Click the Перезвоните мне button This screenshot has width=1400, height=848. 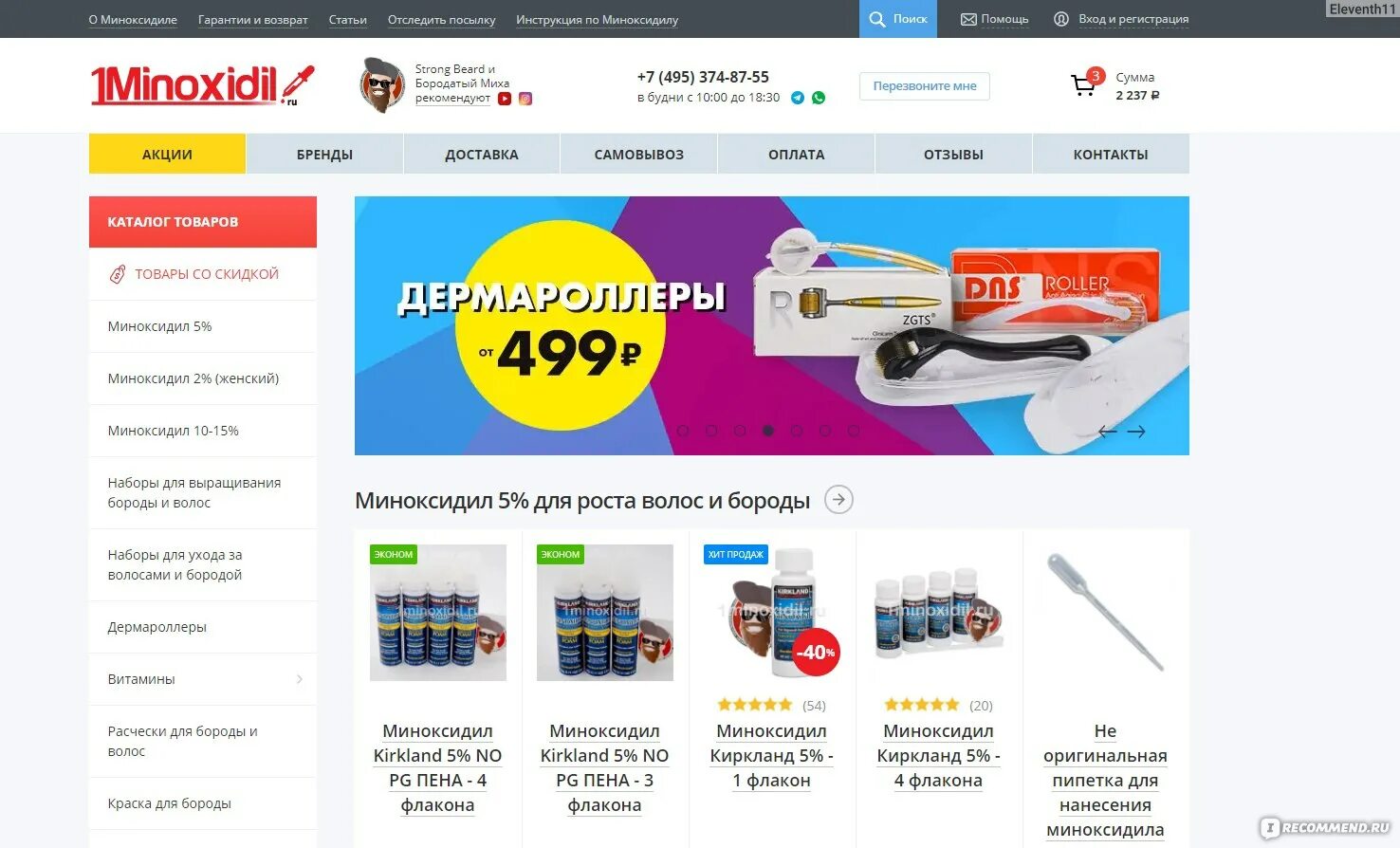point(925,85)
